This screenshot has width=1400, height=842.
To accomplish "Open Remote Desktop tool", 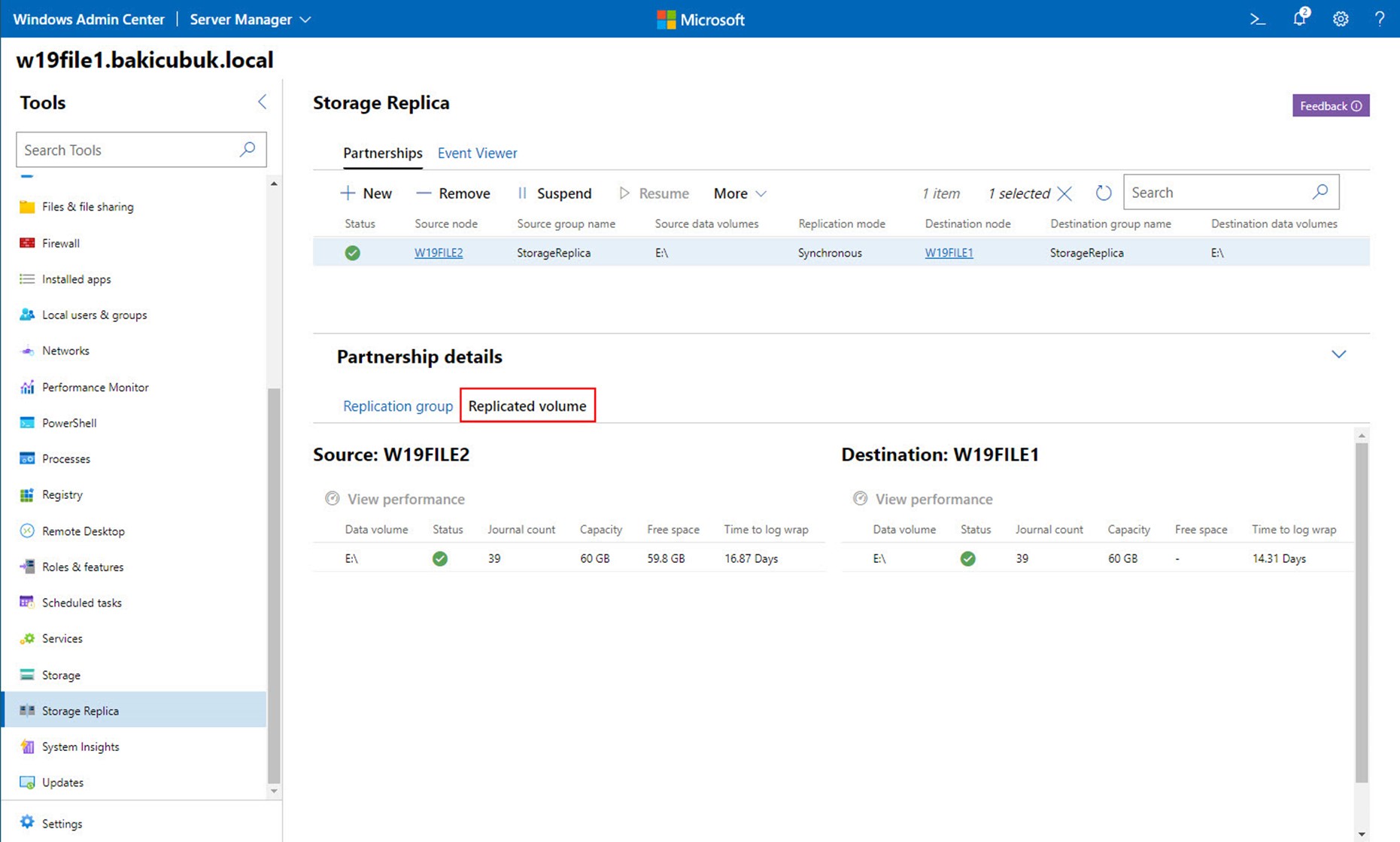I will 83,531.
